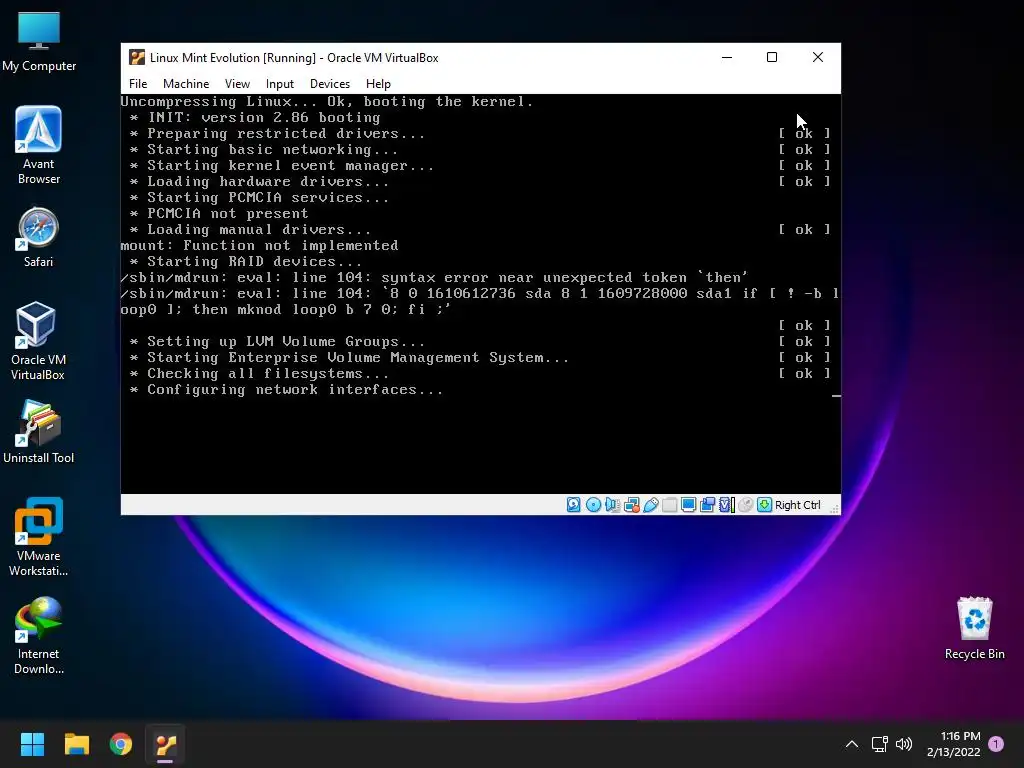Click the shared folders status icon
This screenshot has height=768, width=1024.
tap(669, 505)
